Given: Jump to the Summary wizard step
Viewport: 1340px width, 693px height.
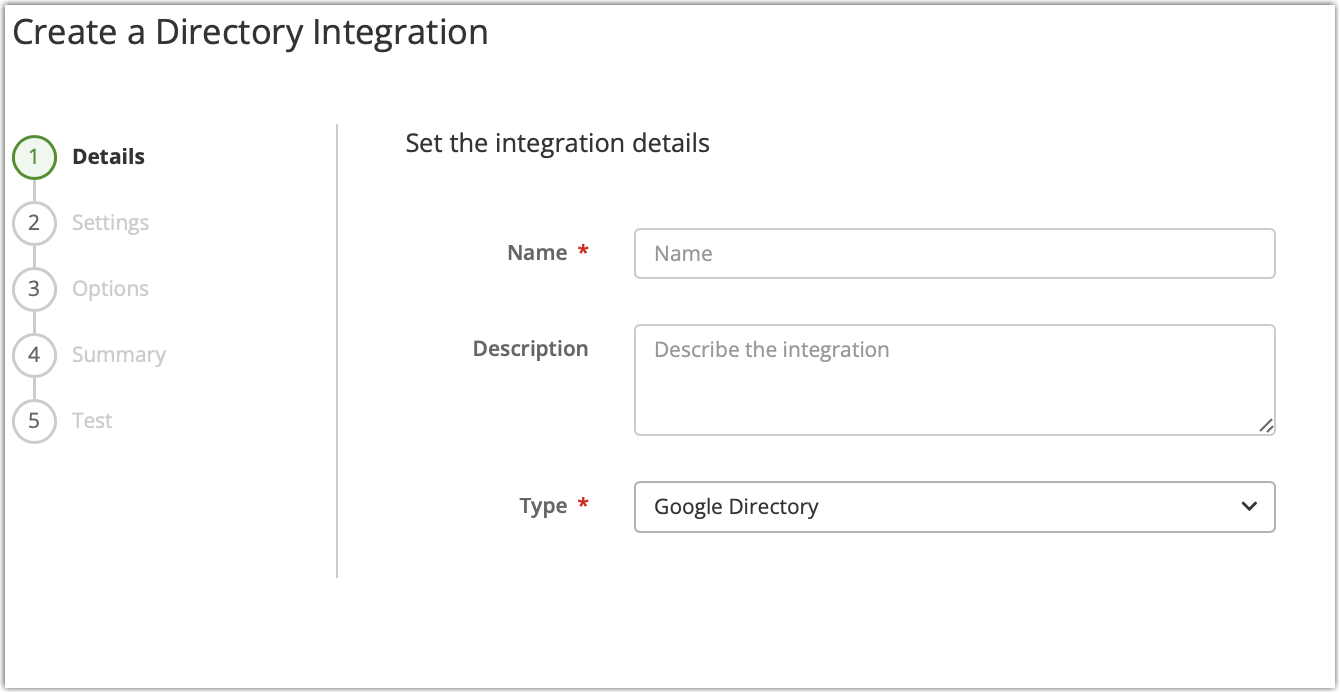Looking at the screenshot, I should 118,355.
